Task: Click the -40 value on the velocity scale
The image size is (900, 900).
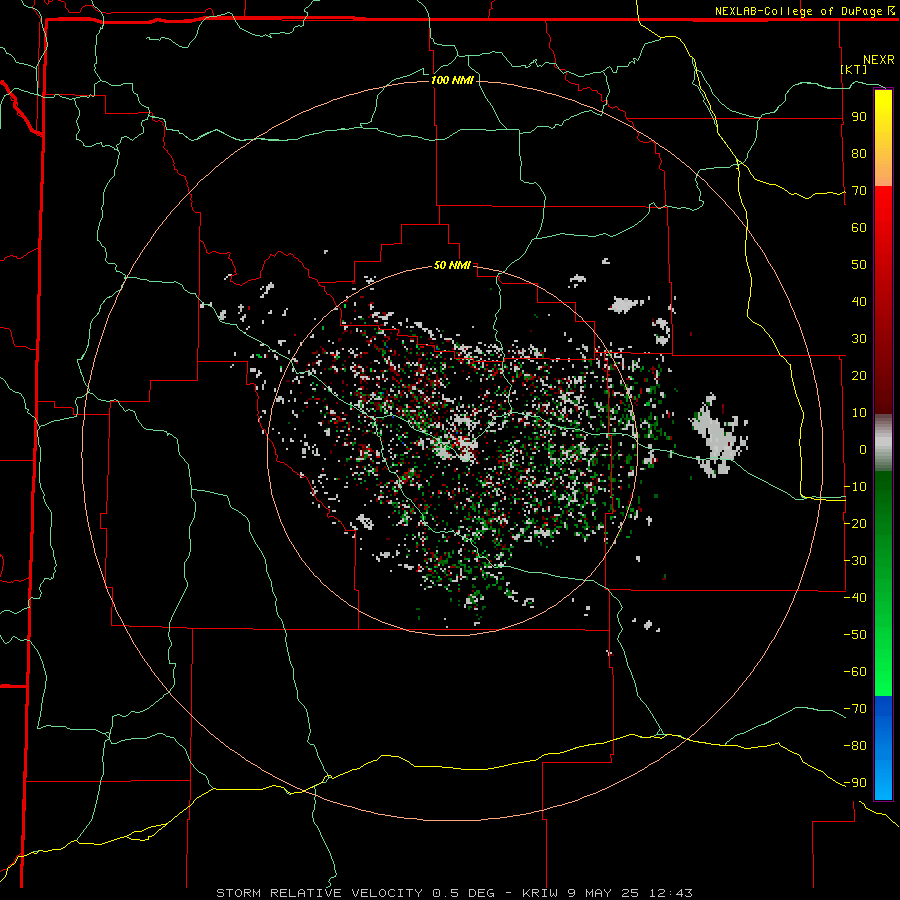Action: [855, 598]
